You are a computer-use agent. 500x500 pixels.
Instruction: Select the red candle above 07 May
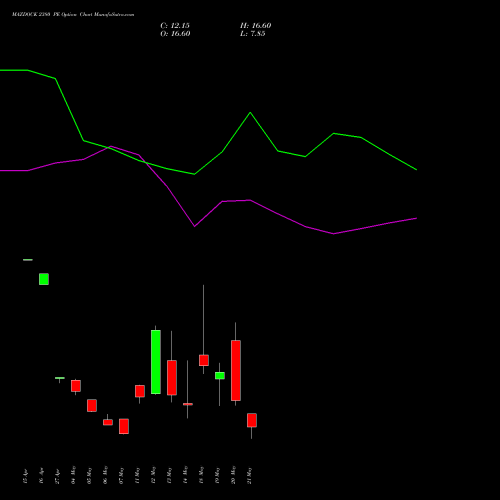(124, 426)
